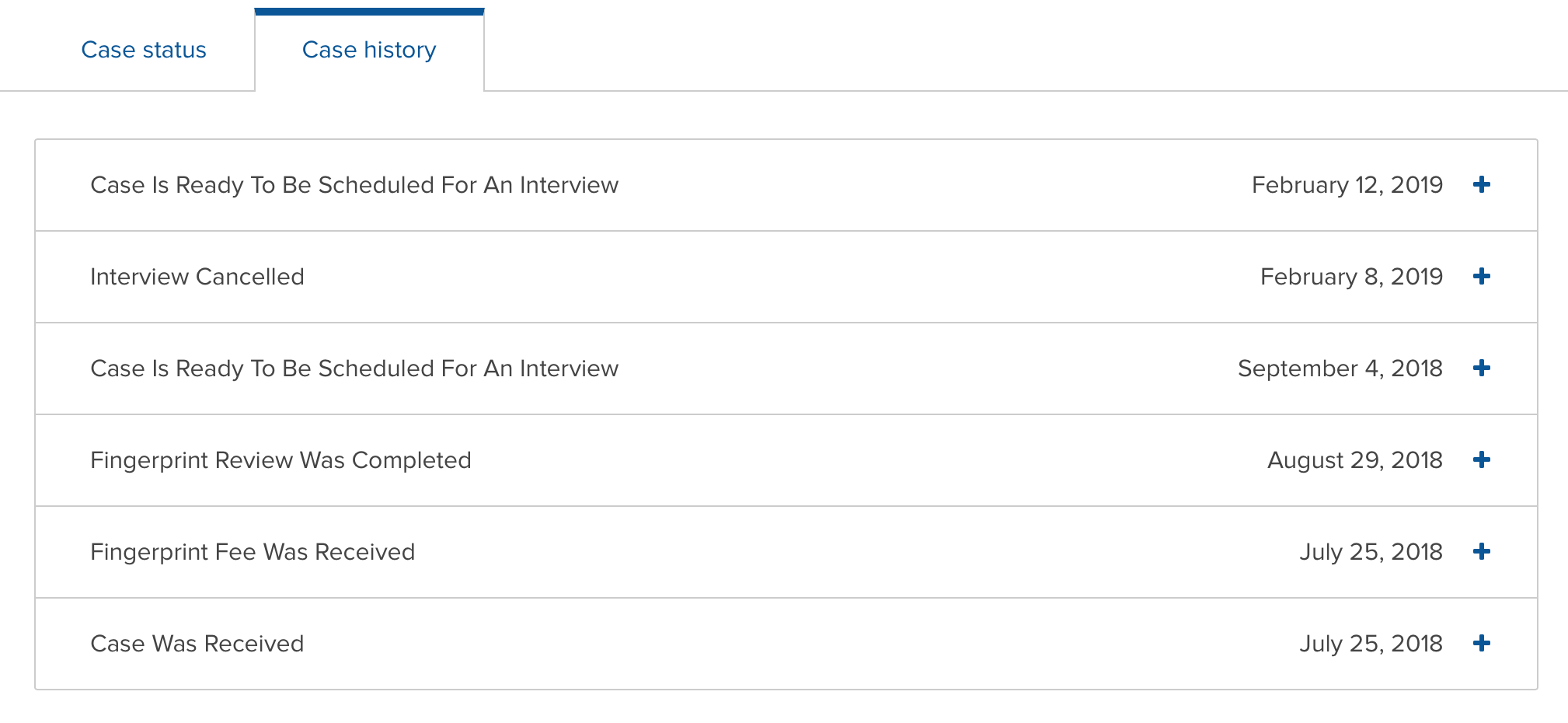
Task: Click the date in the Fingerprint Fee row
Action: pos(1371,552)
